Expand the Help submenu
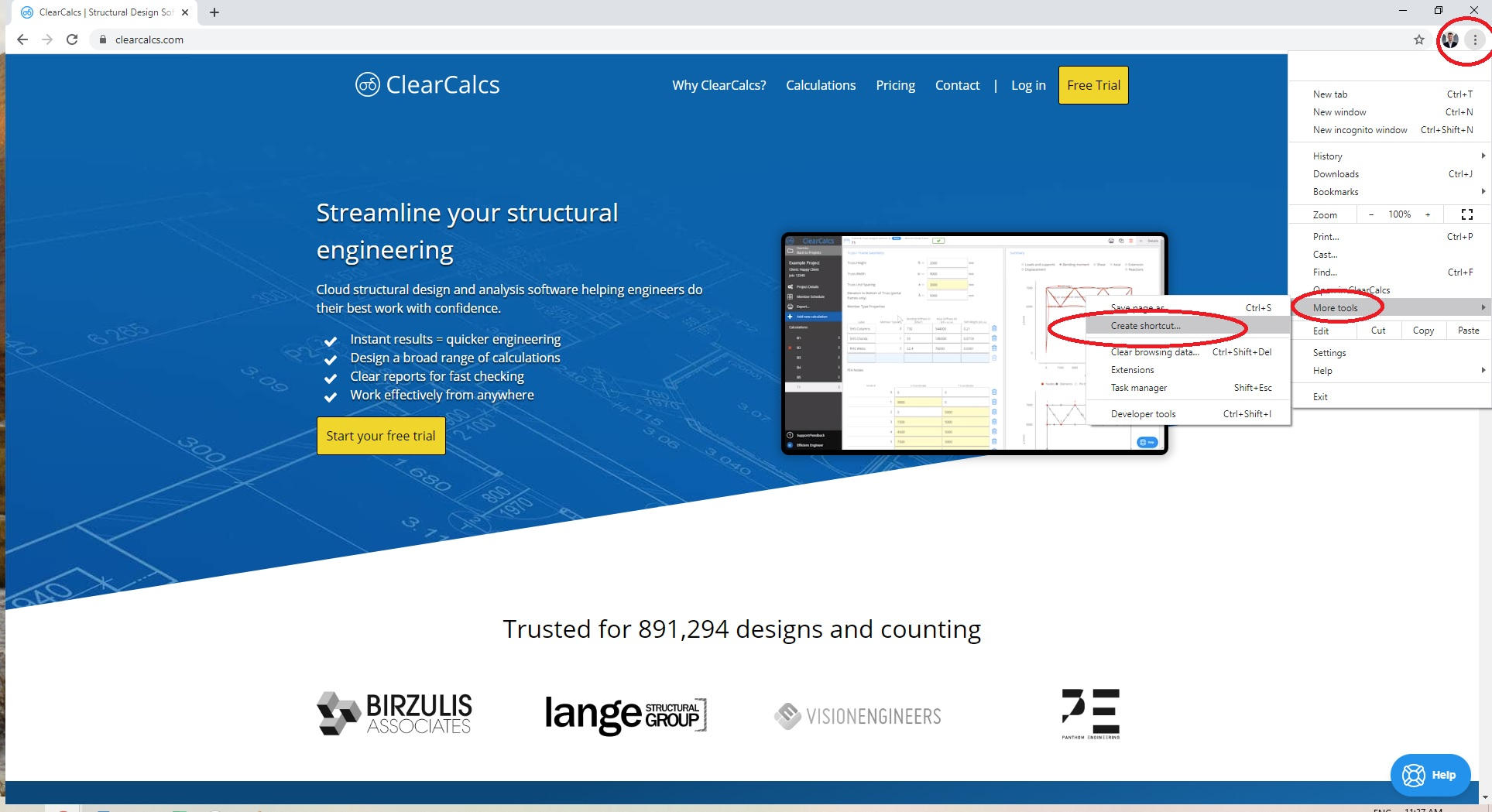 1391,371
